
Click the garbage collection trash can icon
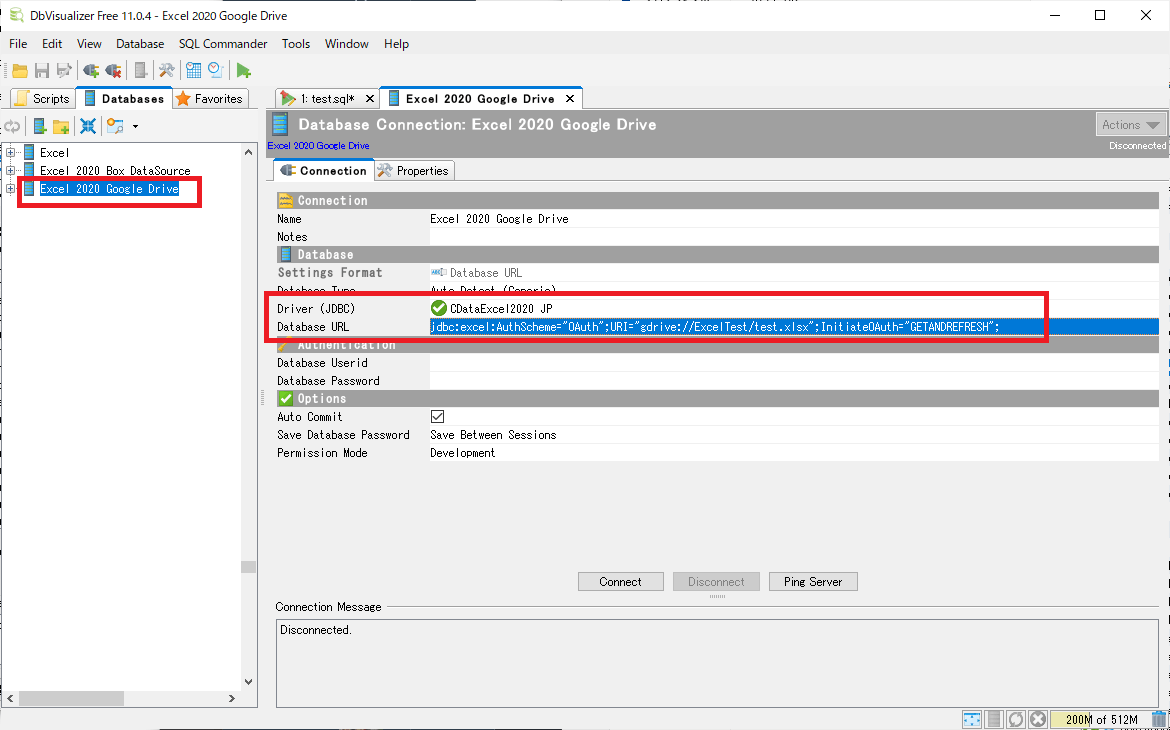[x=1158, y=720]
